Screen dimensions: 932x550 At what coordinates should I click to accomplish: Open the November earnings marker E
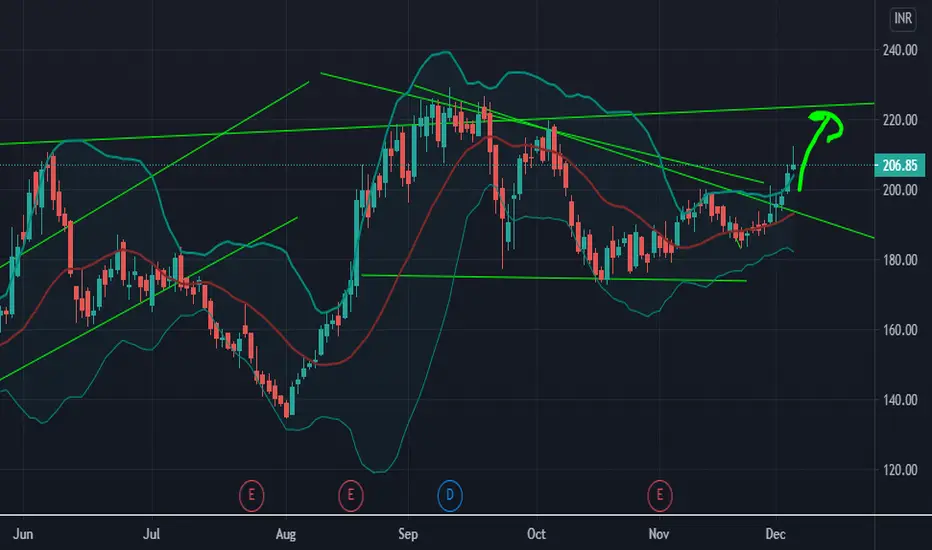660,495
